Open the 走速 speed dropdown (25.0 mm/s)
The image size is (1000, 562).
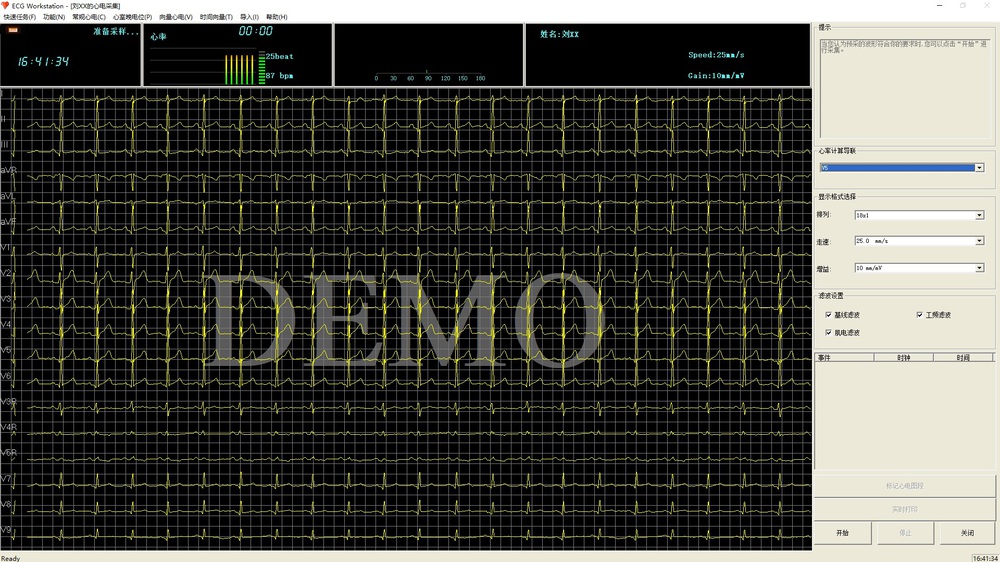(x=979, y=241)
